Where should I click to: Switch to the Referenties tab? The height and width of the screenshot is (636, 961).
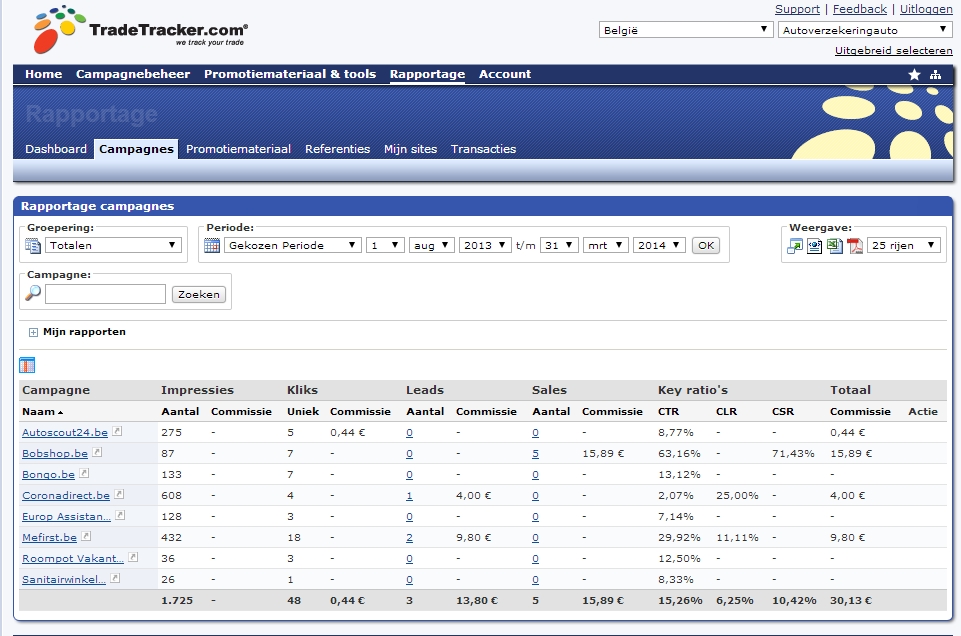click(338, 149)
